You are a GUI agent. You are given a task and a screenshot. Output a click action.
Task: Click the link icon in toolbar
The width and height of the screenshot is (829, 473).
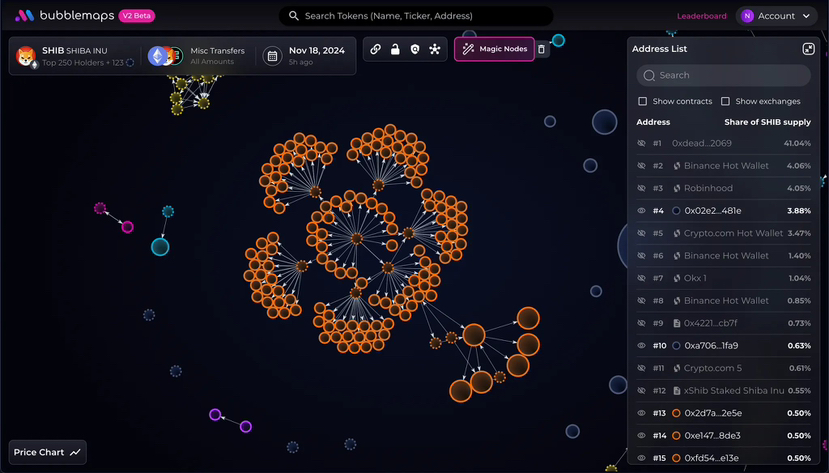pos(375,49)
